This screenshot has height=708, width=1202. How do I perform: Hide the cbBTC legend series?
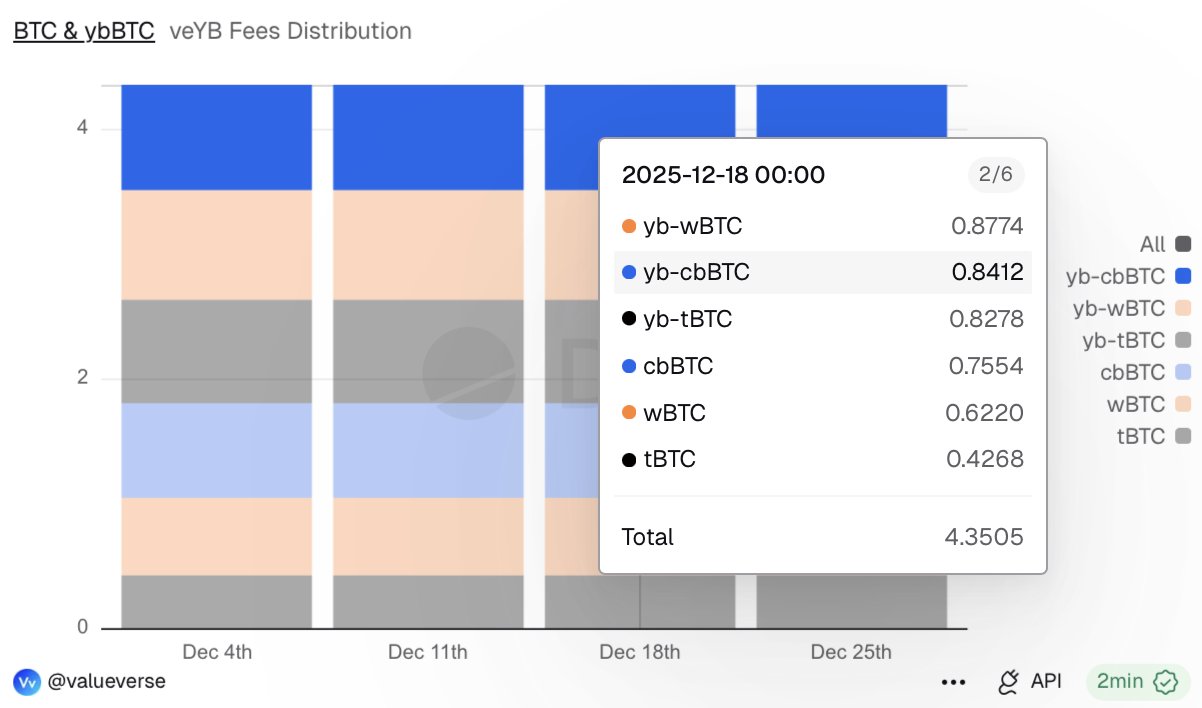1184,372
